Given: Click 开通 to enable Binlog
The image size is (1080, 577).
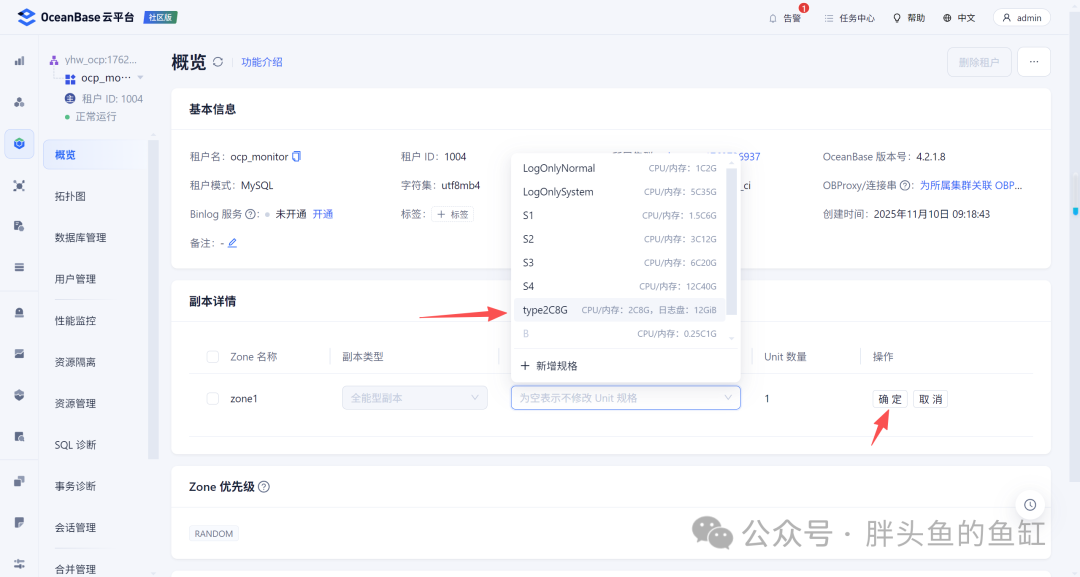Looking at the screenshot, I should pyautogui.click(x=322, y=214).
